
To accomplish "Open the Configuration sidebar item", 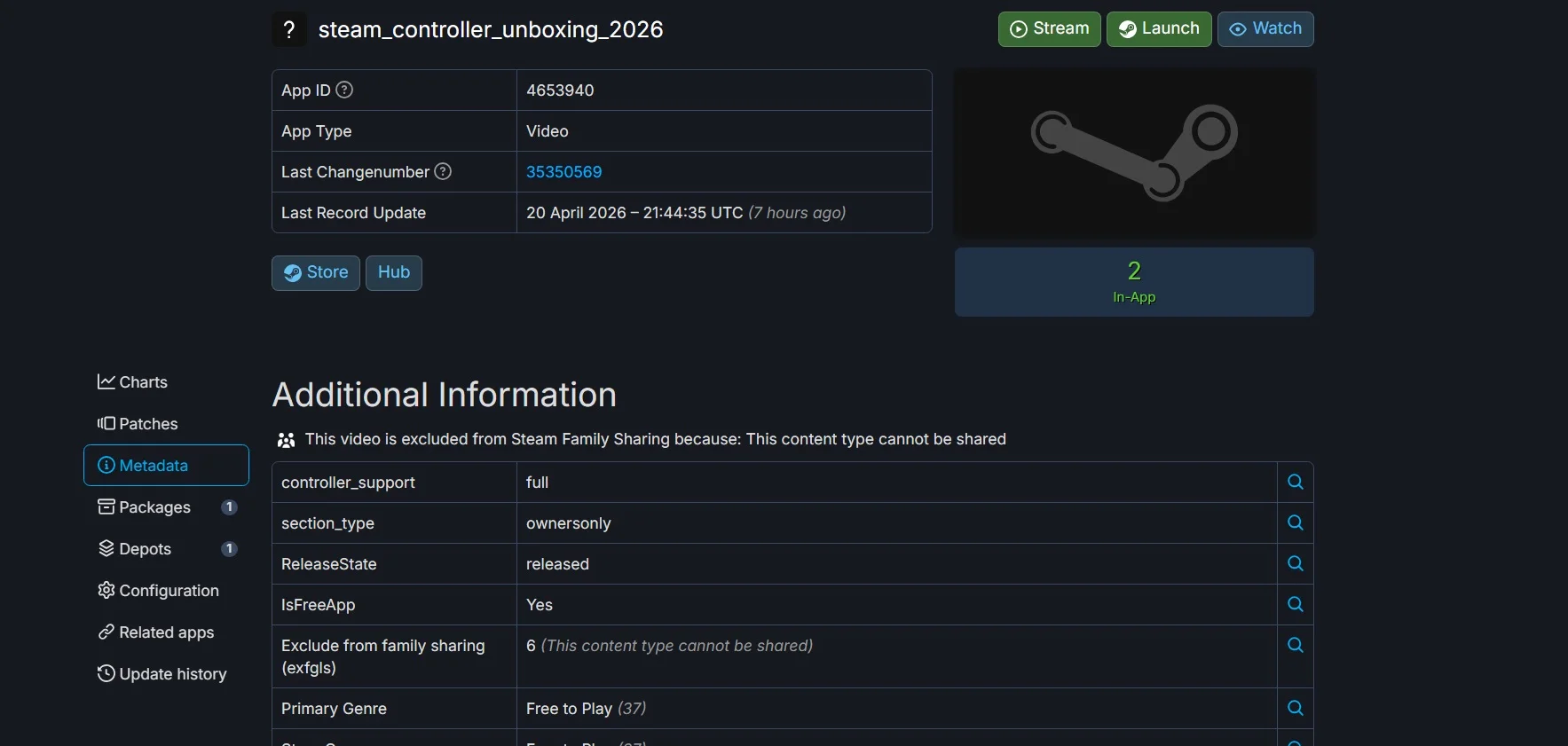I will [x=159, y=591].
